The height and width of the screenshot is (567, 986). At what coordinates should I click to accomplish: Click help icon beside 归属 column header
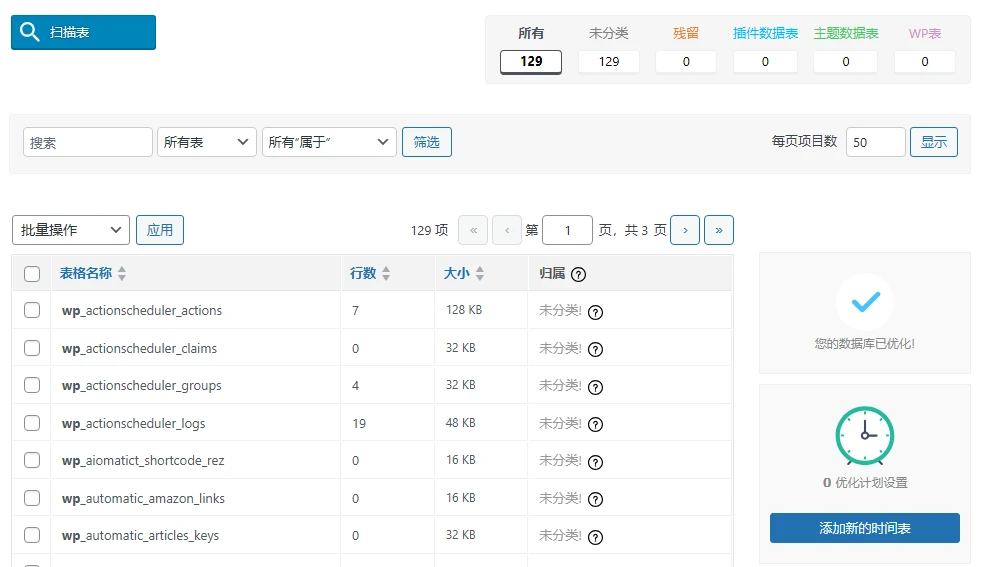tap(578, 274)
